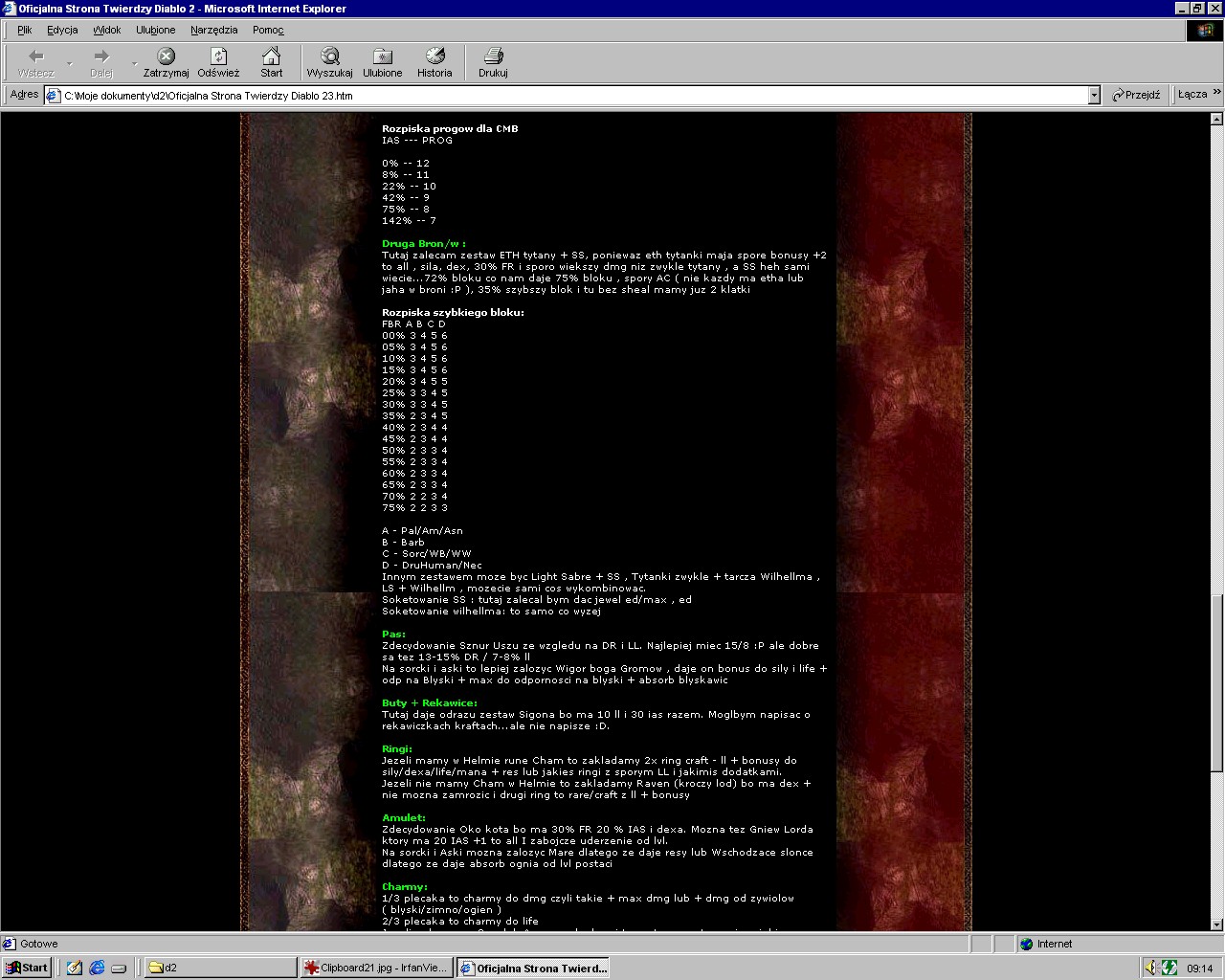Click the Windows Start button
The width and height of the screenshot is (1225, 980).
(27, 968)
